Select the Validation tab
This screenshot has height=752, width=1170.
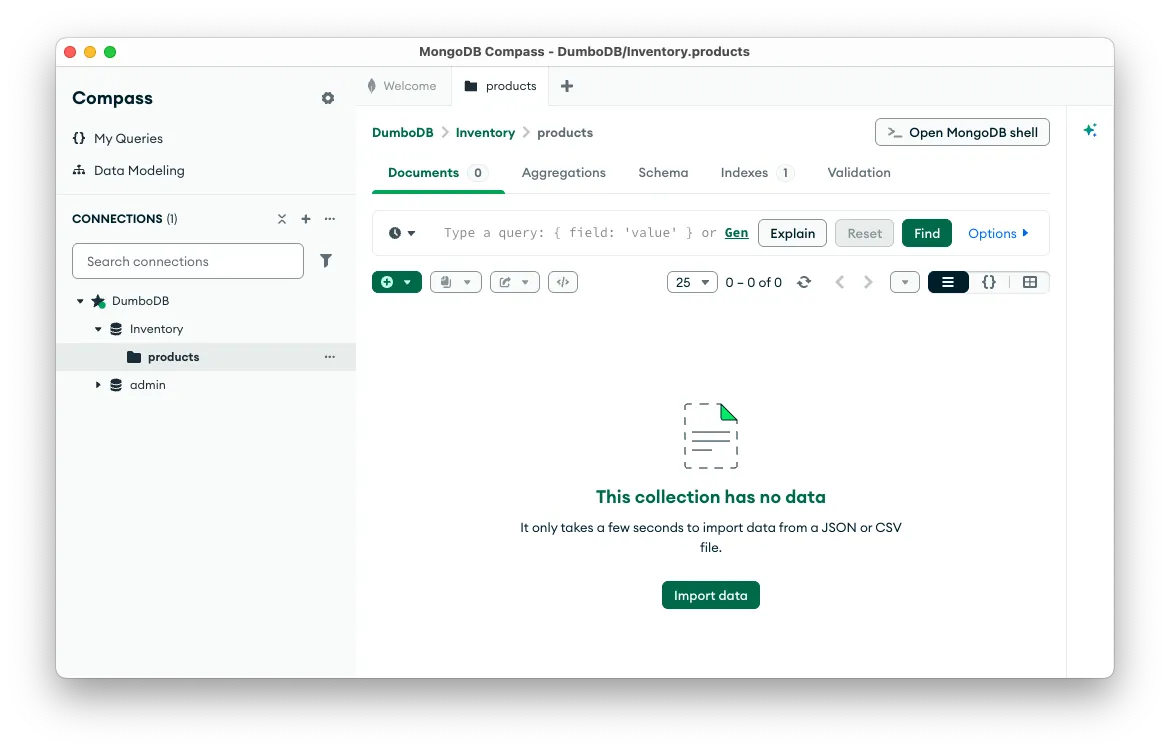[859, 172]
